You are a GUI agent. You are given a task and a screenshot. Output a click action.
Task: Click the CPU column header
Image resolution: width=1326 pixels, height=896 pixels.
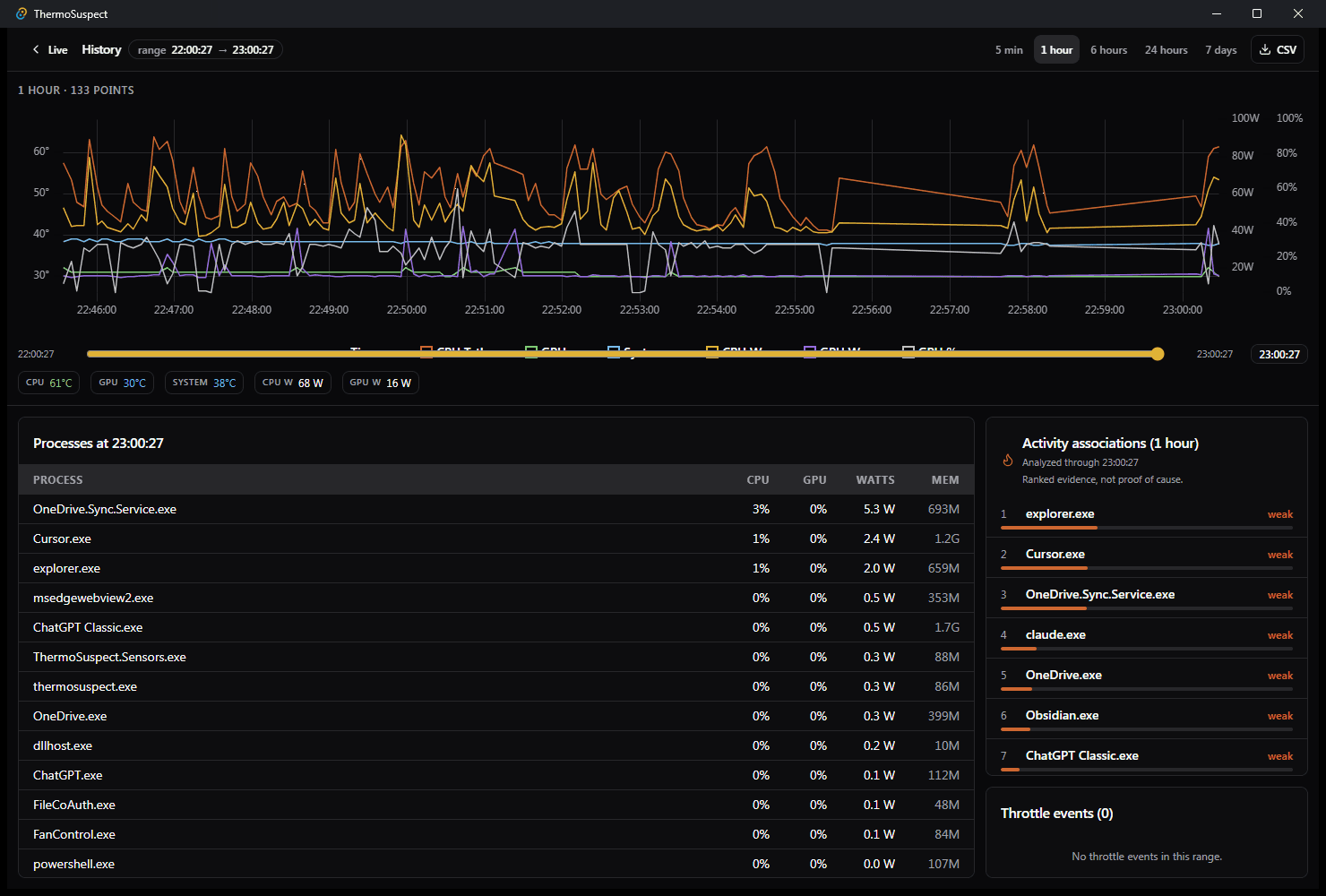(x=758, y=480)
